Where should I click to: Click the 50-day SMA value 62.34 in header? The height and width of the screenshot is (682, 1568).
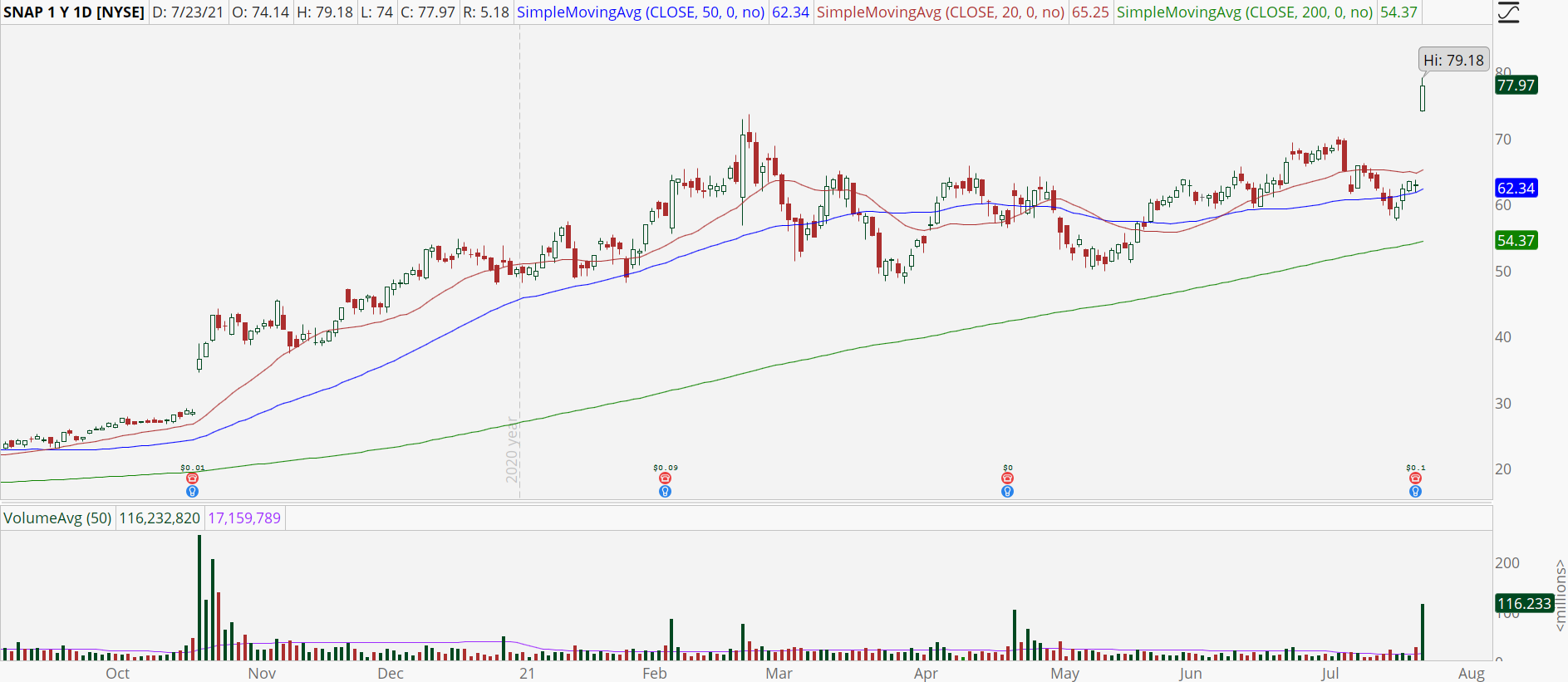(x=790, y=12)
